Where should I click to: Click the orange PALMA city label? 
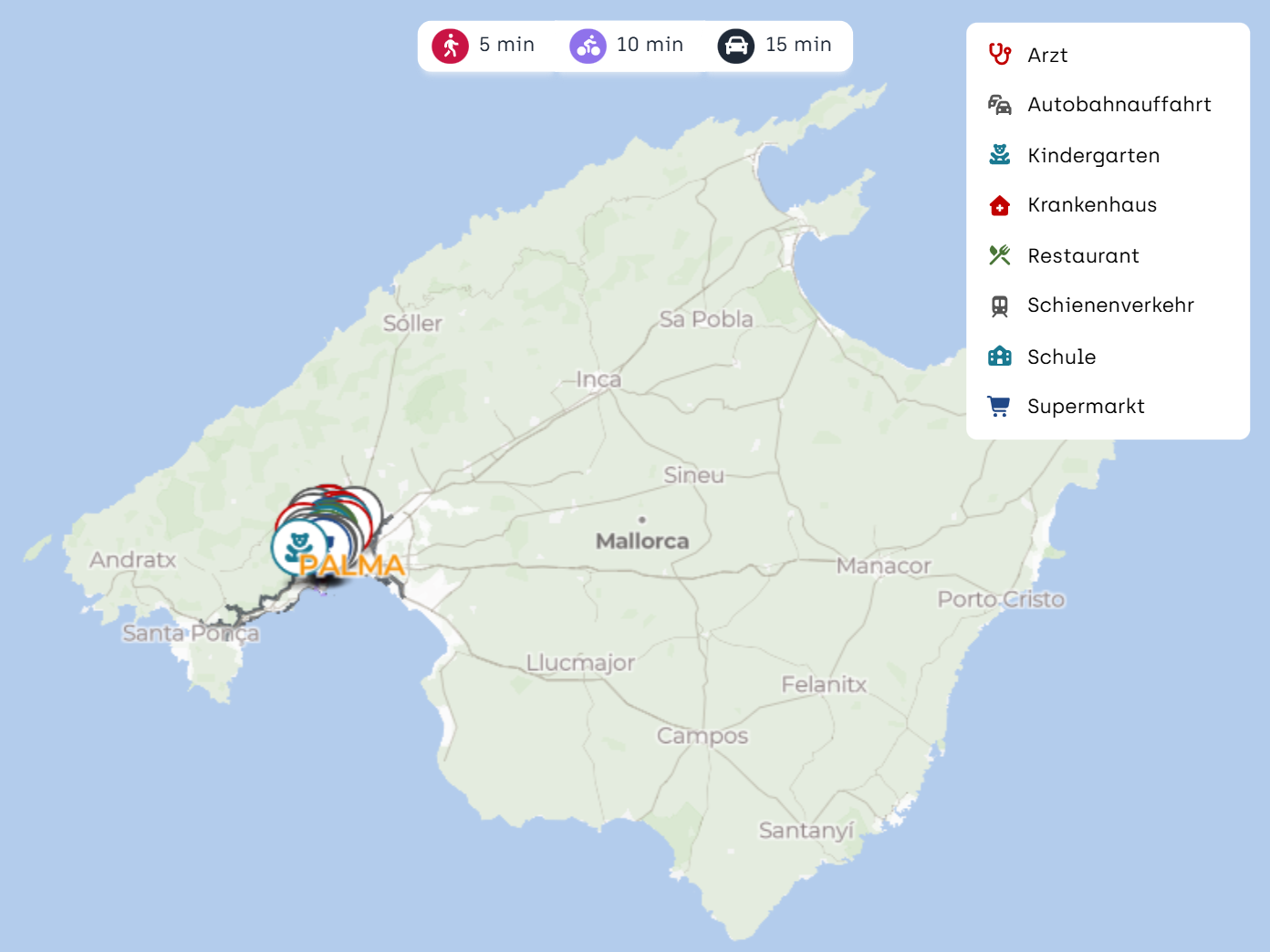click(352, 566)
